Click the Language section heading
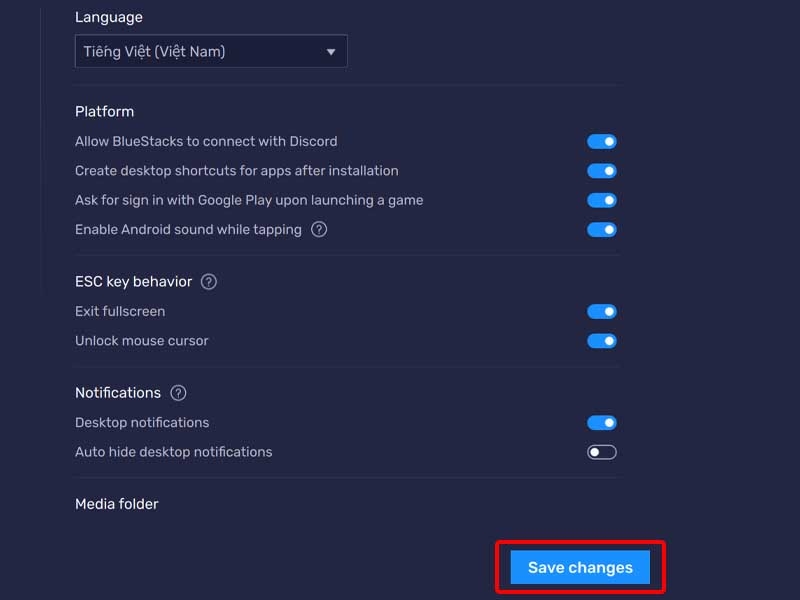 [x=109, y=17]
